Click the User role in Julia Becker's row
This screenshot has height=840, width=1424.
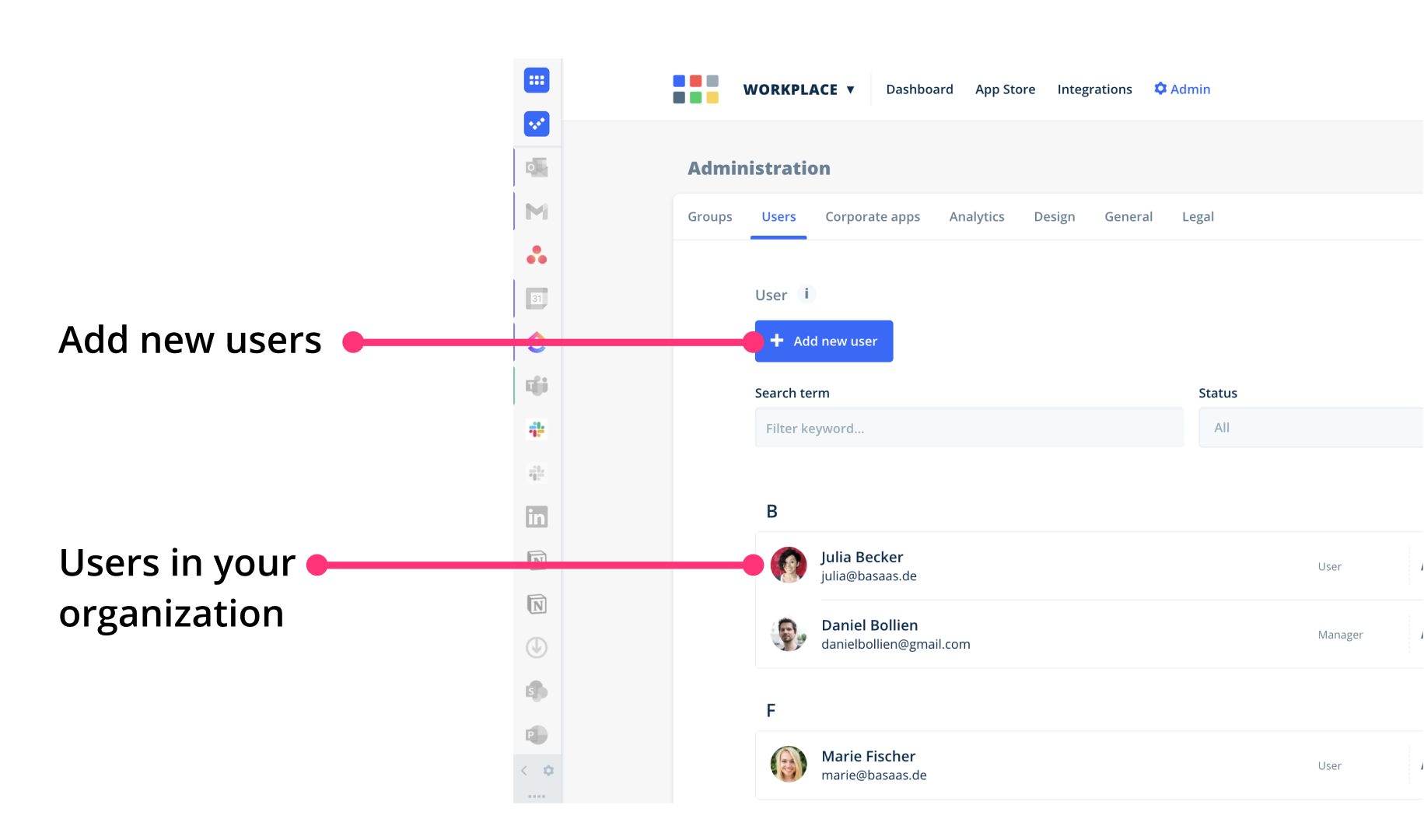tap(1329, 566)
